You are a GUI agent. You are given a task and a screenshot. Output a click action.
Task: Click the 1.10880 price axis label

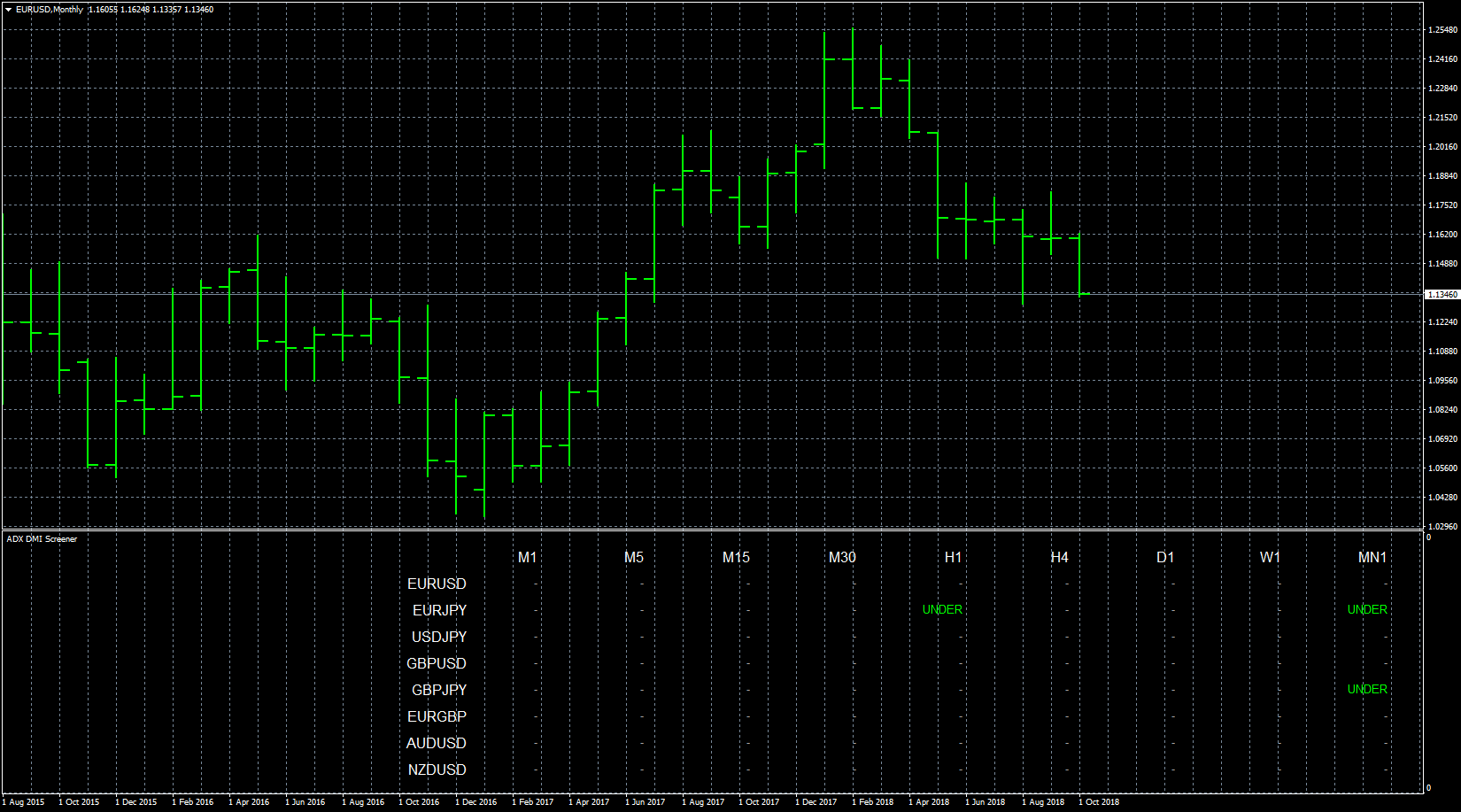coord(1442,352)
